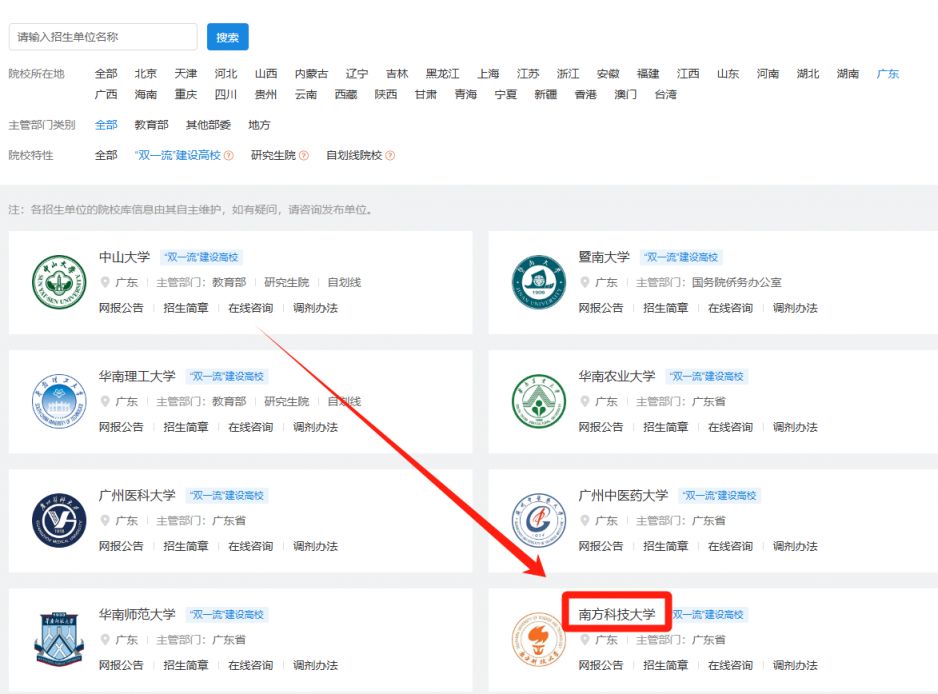Viewport: 938px width, 694px height.
Task: Filter location by 上海
Action: pyautogui.click(x=488, y=74)
